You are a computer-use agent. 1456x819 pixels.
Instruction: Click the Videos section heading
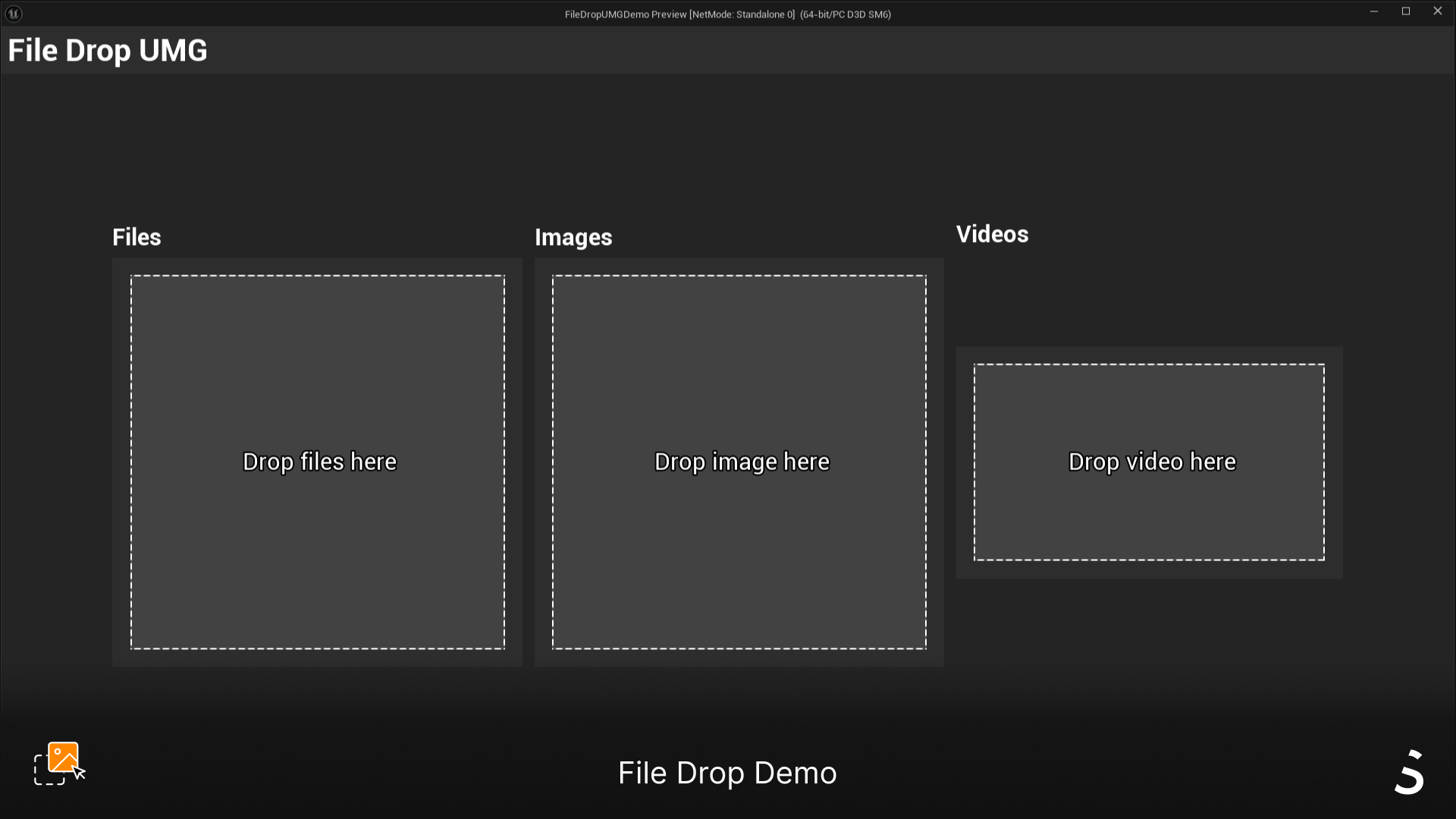pyautogui.click(x=992, y=234)
